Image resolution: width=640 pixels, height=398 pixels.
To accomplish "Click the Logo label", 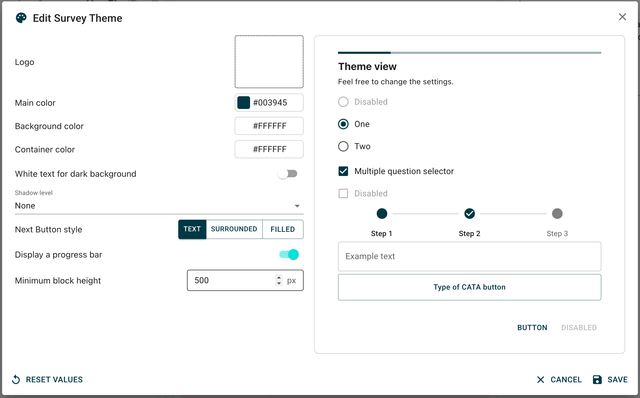I will pyautogui.click(x=24, y=62).
